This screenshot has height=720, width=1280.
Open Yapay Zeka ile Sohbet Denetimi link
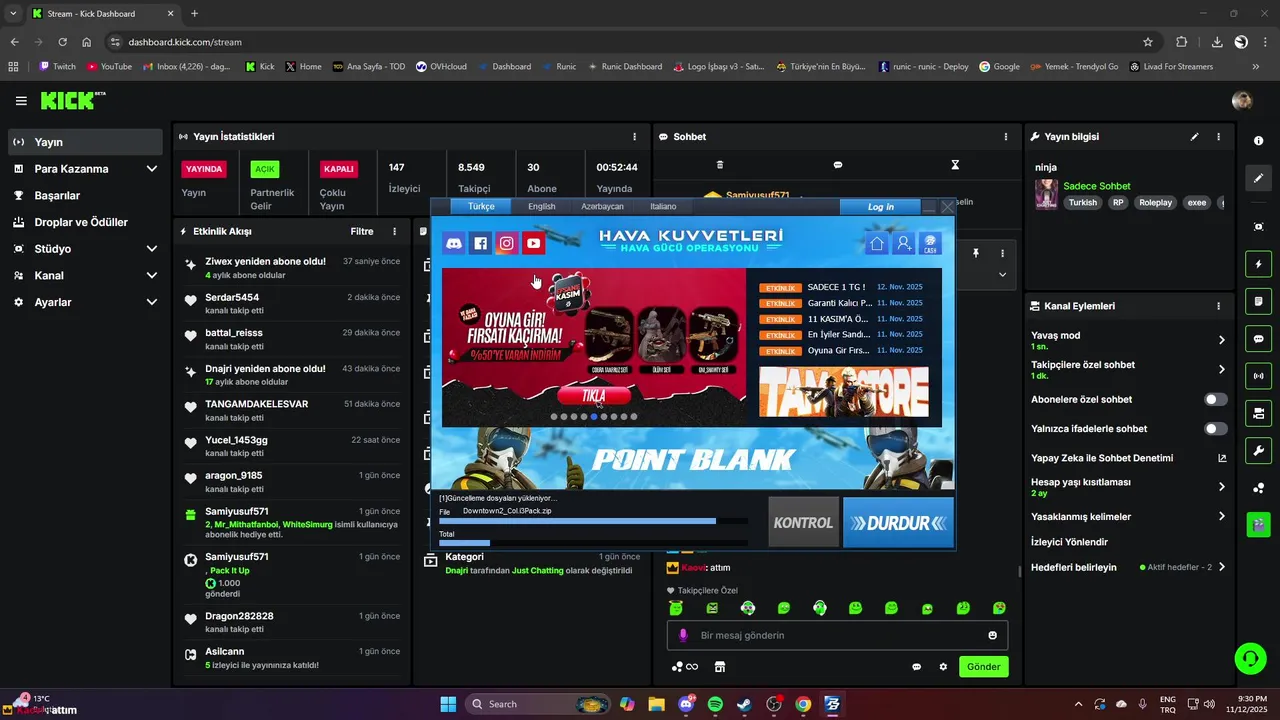1221,458
